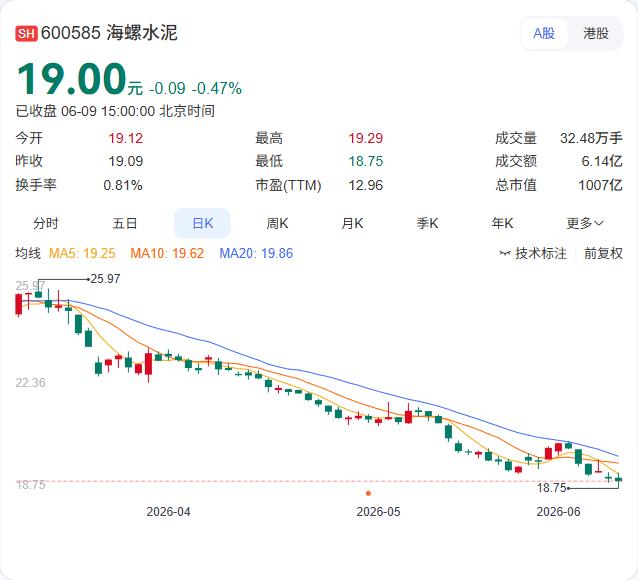
Task: Switch to the 港股 market toggle
Action: [x=596, y=33]
